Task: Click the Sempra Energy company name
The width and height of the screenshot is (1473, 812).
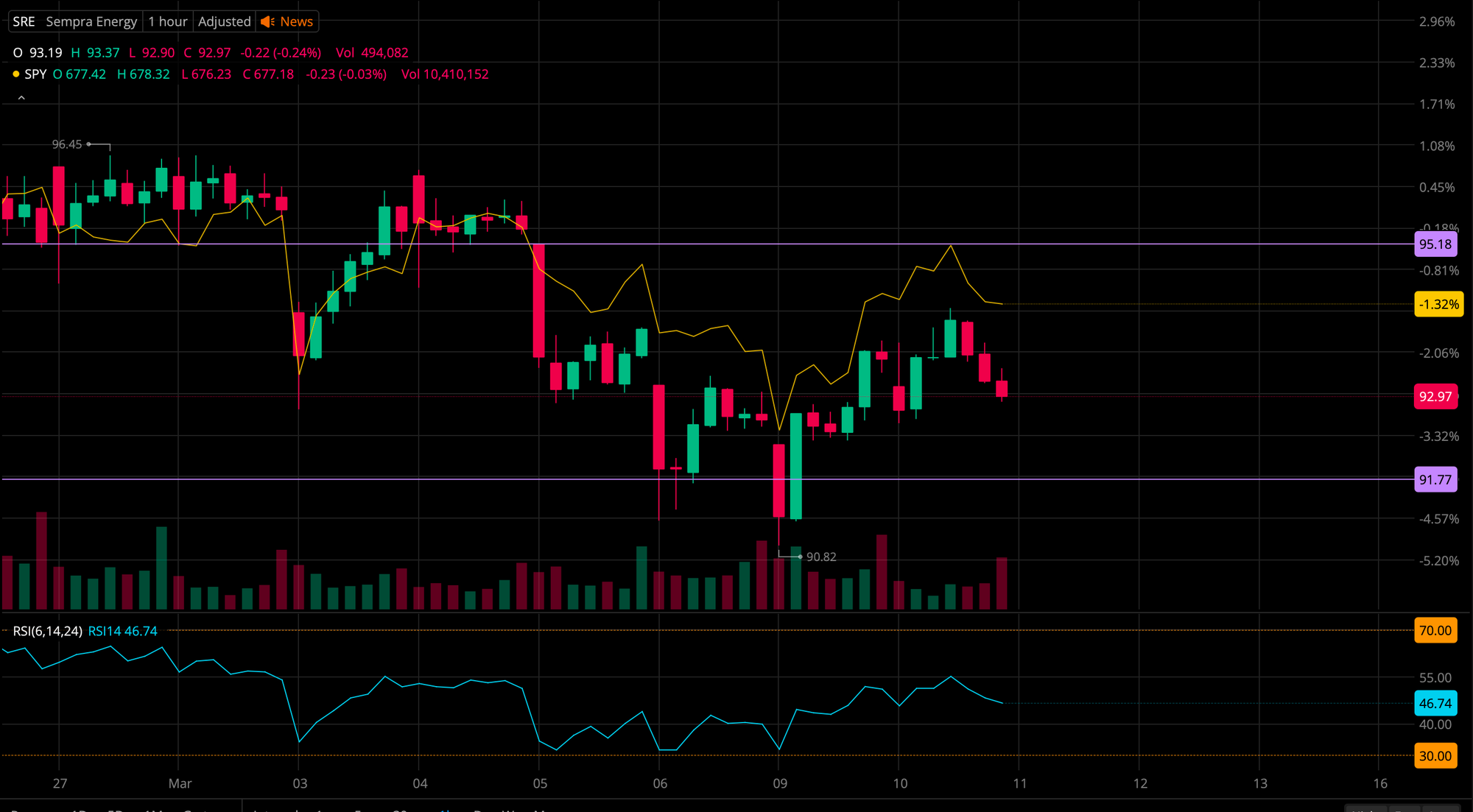Action: coord(91,22)
